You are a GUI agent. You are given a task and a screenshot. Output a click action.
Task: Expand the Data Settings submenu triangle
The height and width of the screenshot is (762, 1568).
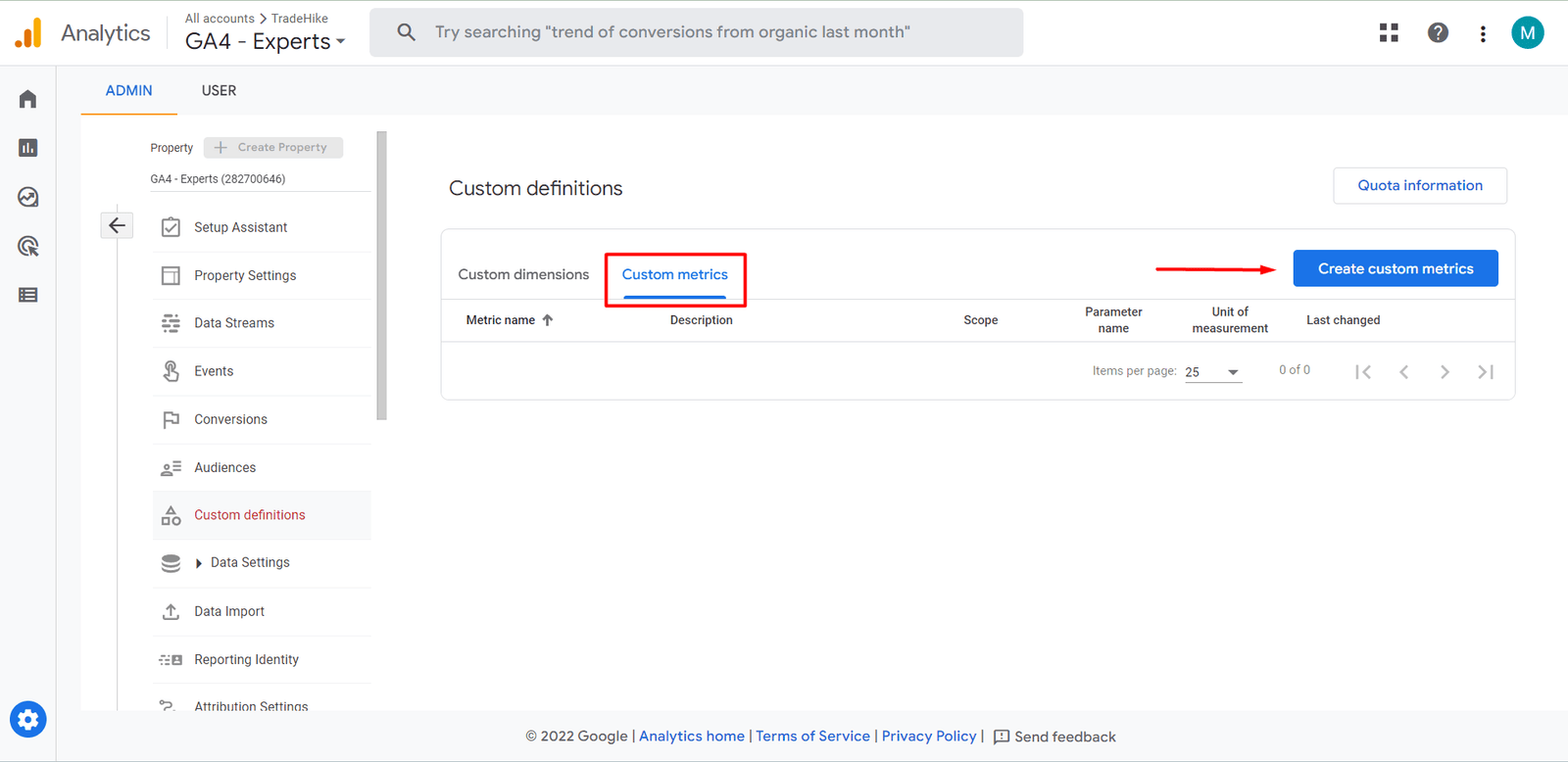[199, 563]
